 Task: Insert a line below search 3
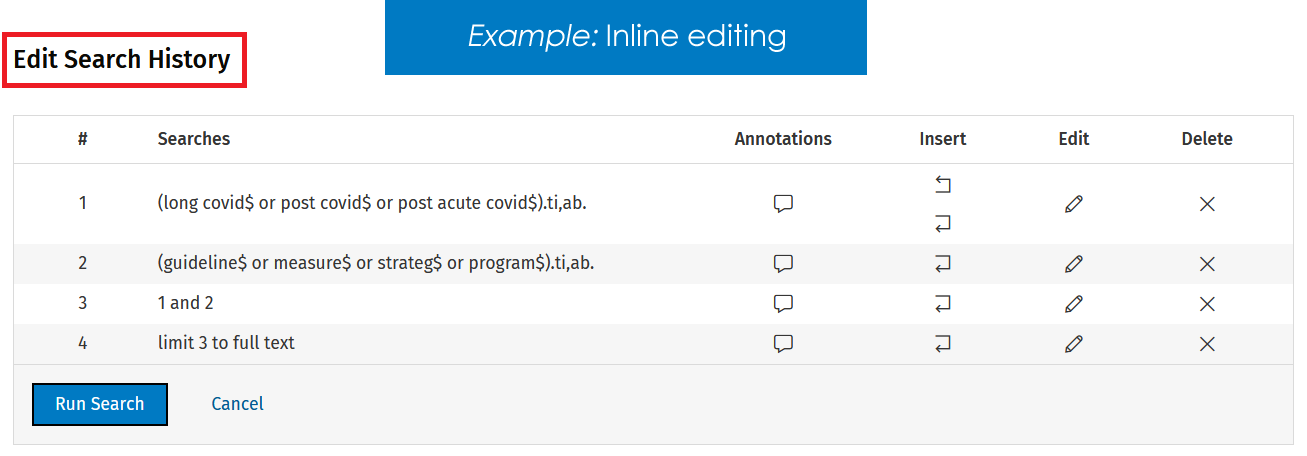click(x=943, y=303)
